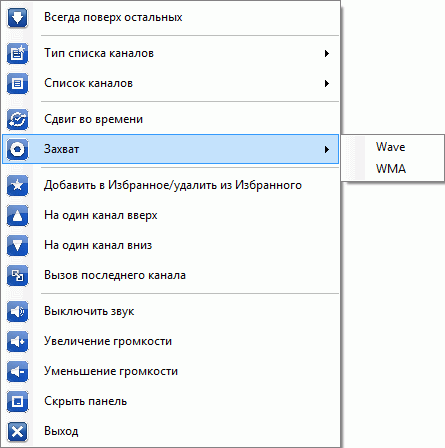Expand 'Тип списка каналов' submenu arrow
Image resolution: width=445 pixels, height=448 pixels.
tap(327, 53)
